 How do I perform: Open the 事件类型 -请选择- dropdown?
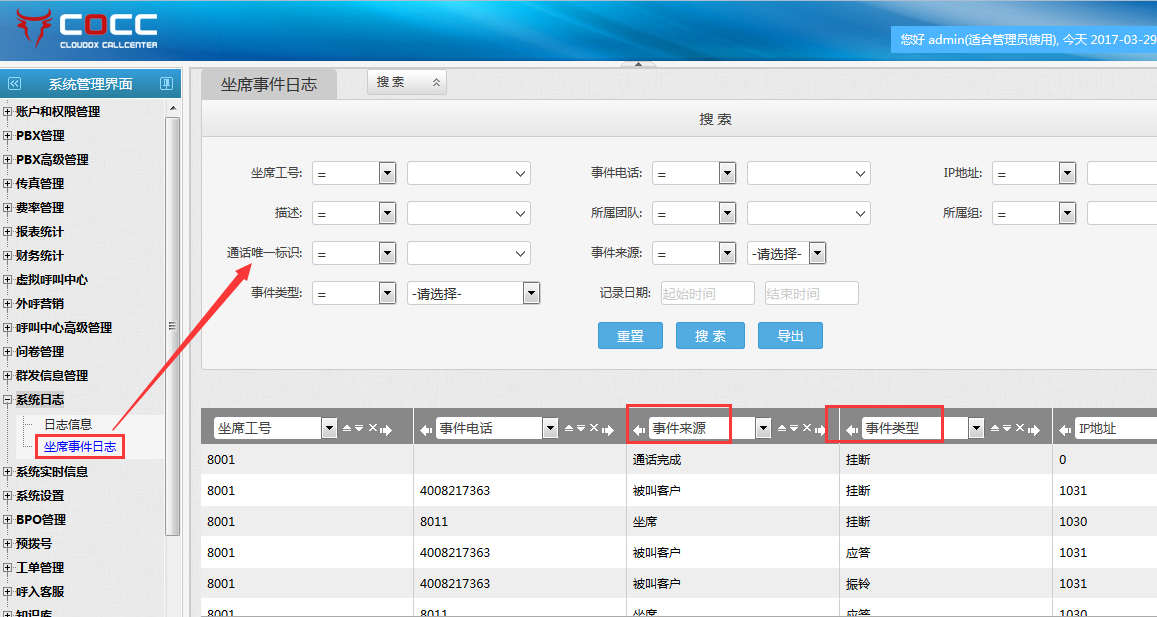[x=531, y=293]
